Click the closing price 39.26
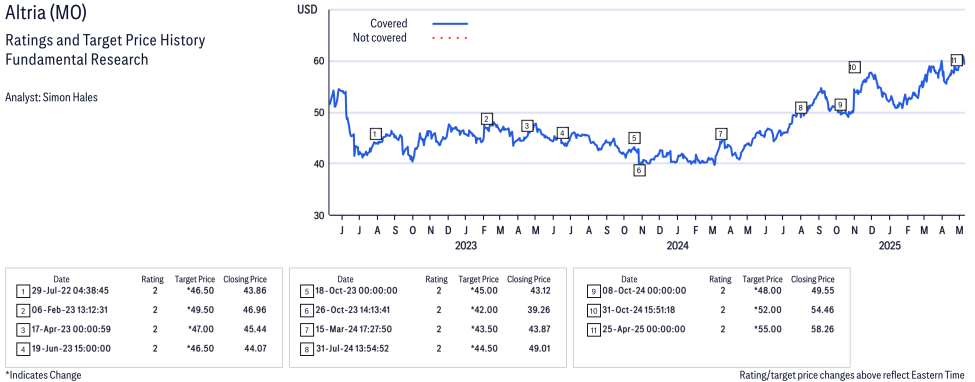This screenshot has width=975, height=382. tap(540, 310)
